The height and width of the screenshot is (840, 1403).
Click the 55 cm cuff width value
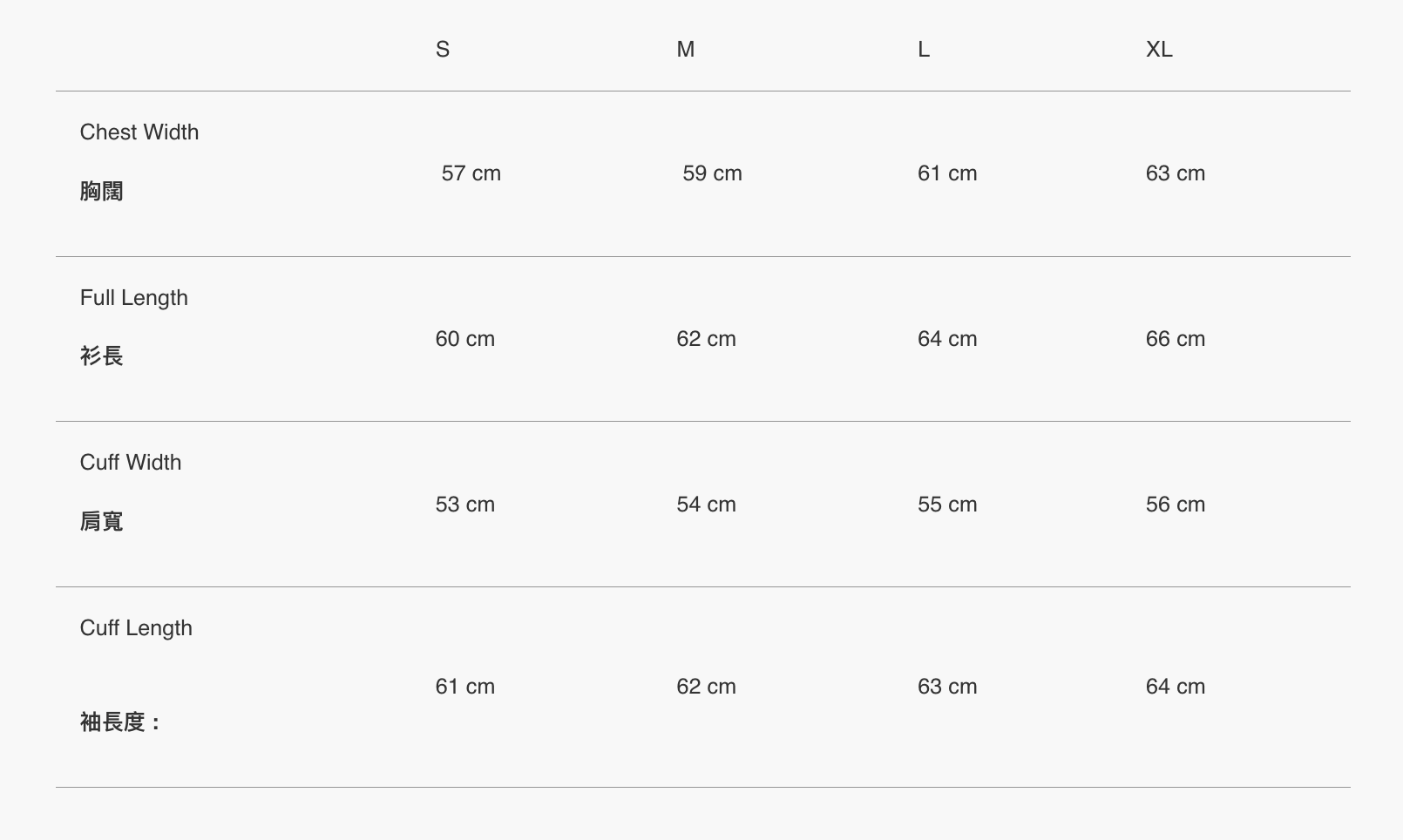[947, 505]
